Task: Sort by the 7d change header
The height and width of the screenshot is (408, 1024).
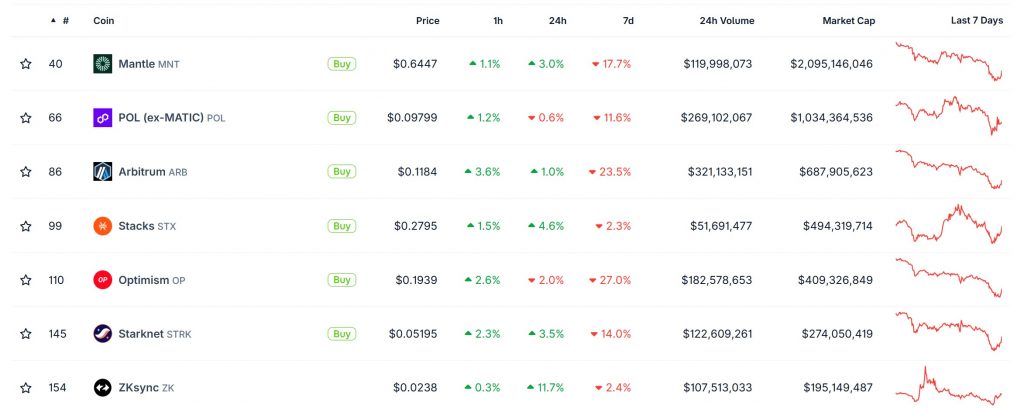Action: pyautogui.click(x=627, y=21)
